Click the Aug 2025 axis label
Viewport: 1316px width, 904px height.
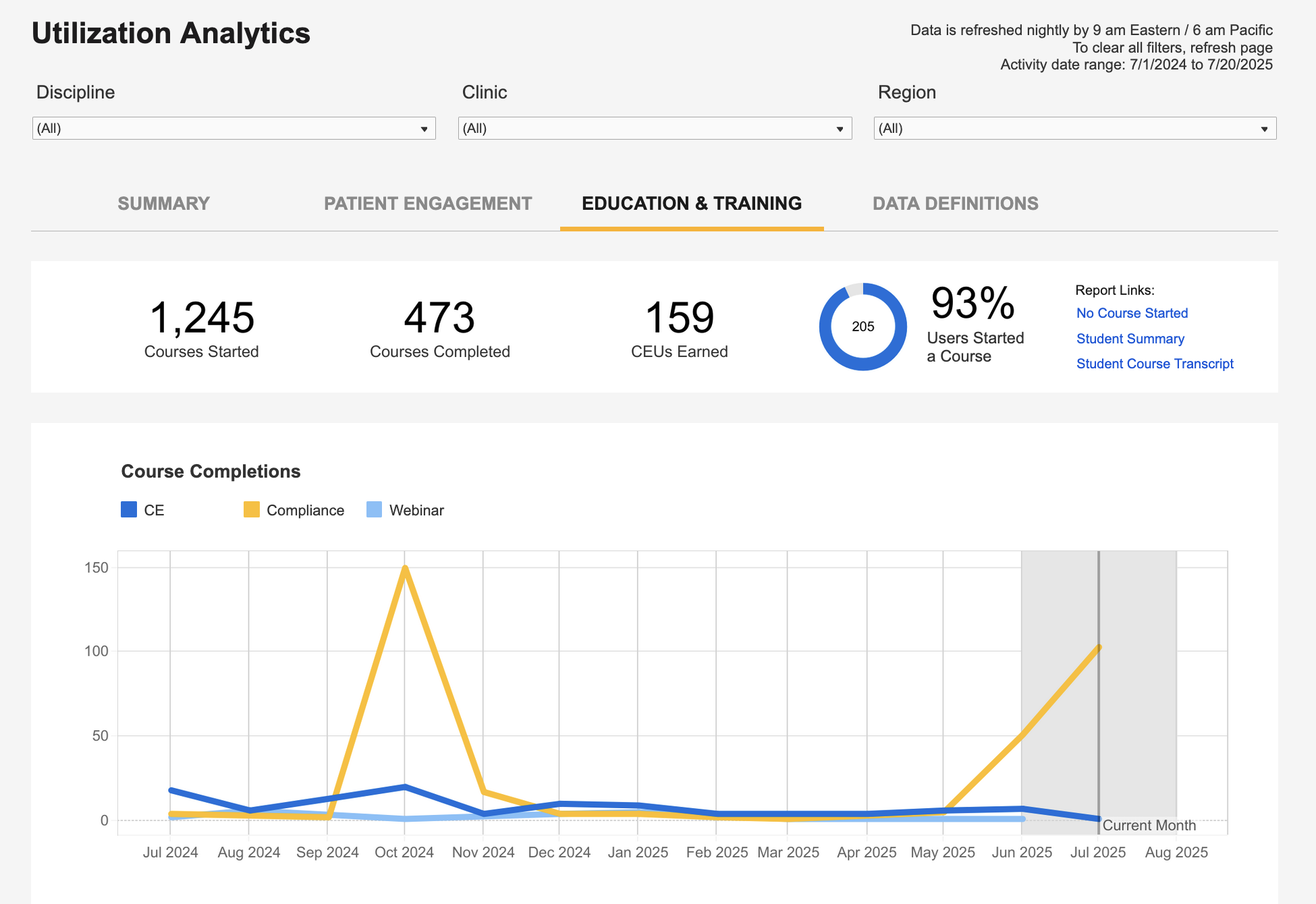click(x=1176, y=852)
